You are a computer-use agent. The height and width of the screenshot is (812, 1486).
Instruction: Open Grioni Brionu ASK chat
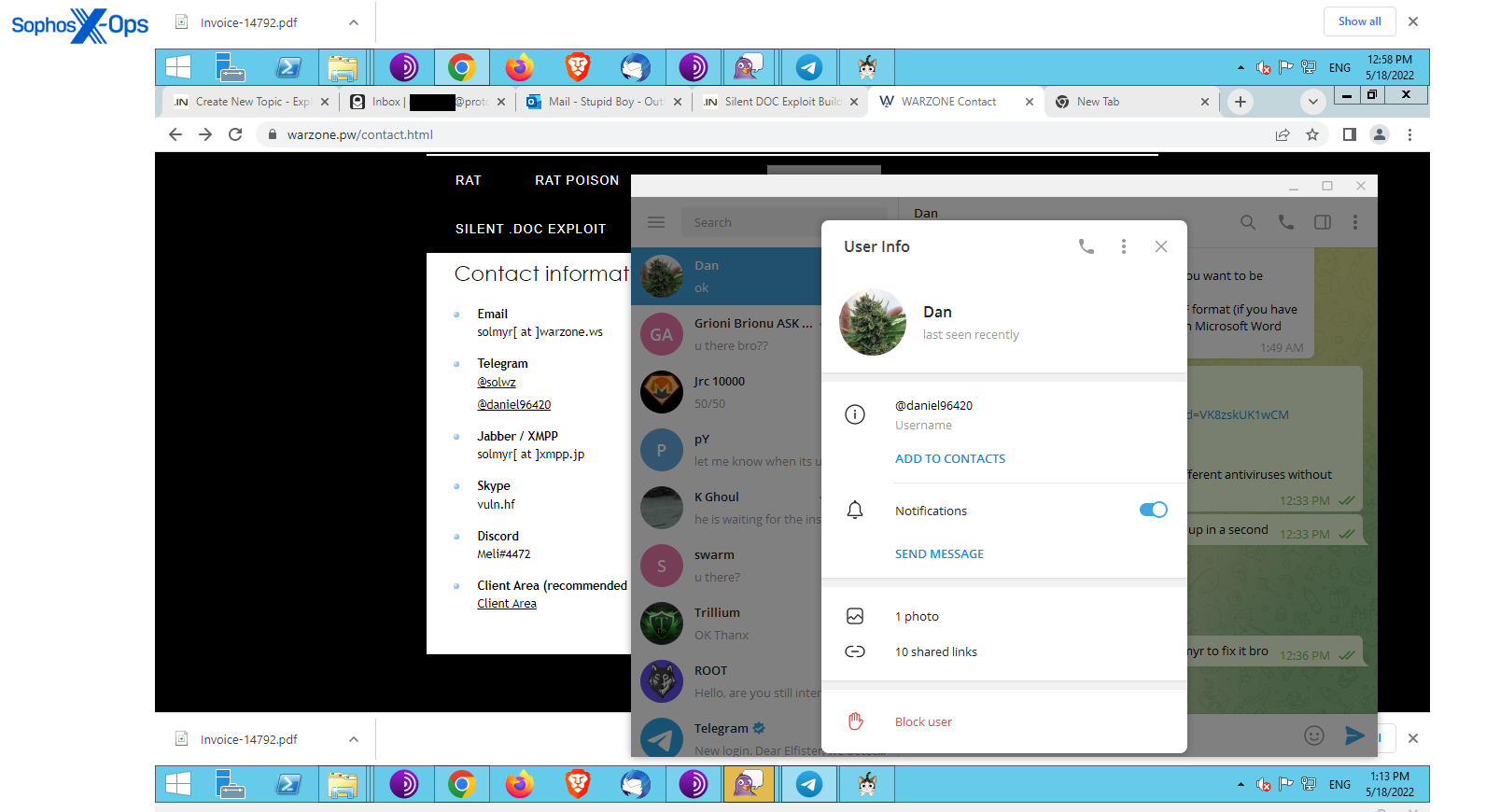click(x=726, y=334)
